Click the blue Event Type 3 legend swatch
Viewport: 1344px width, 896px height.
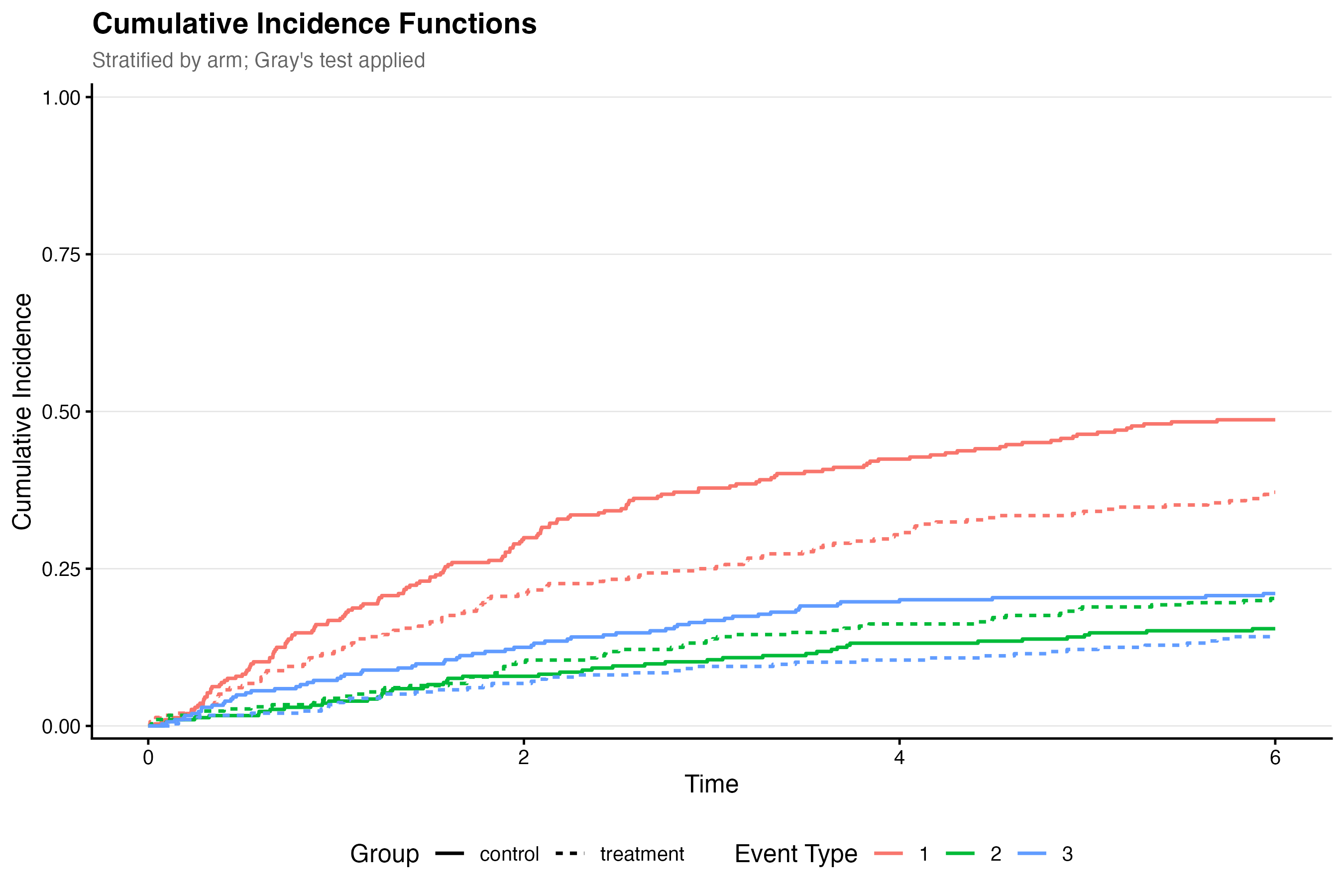pos(1032,854)
